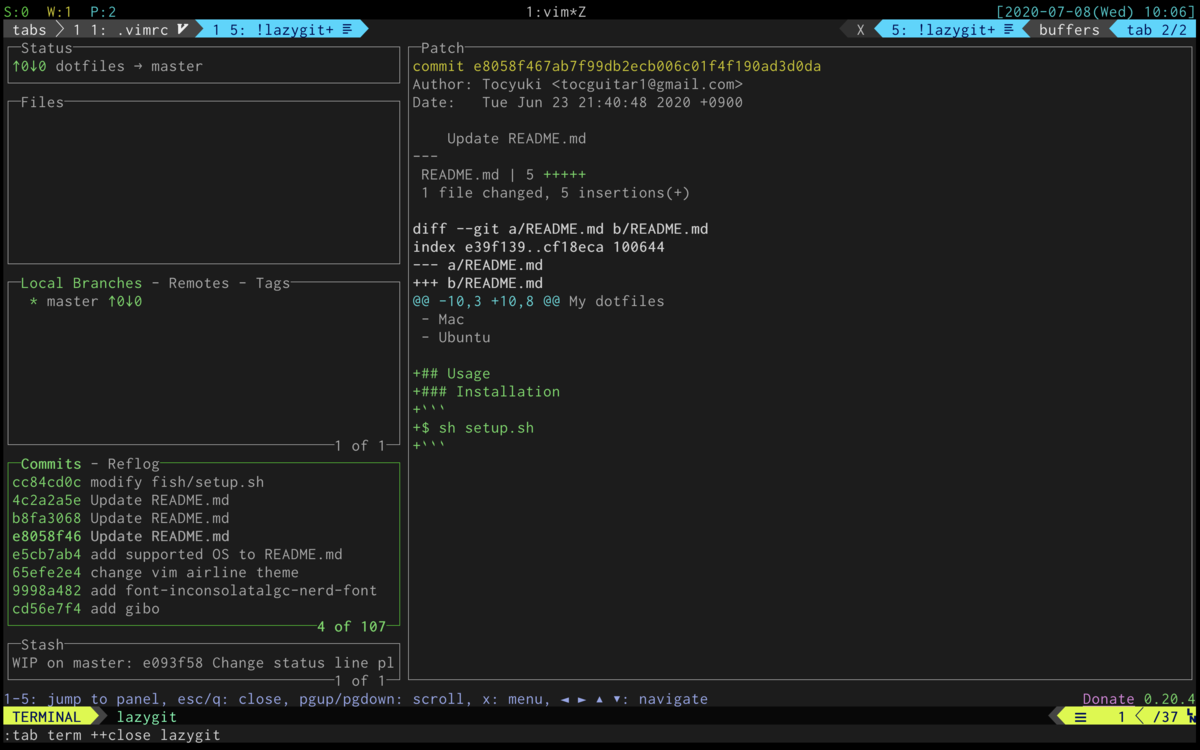Switch to the Local Branches tab

[81, 283]
